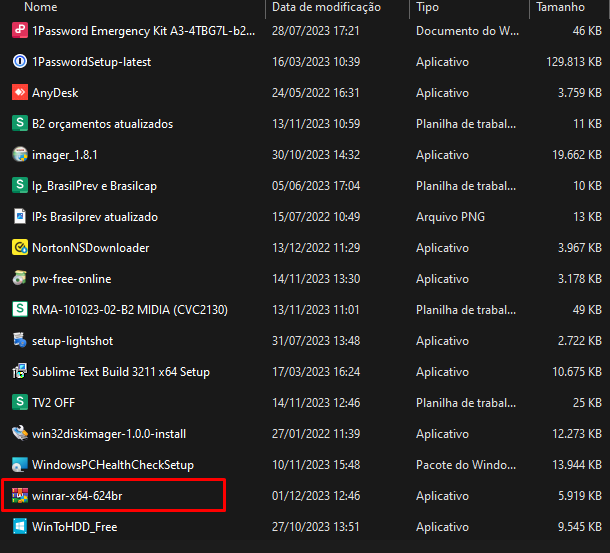
Task: Click the date 27/01/2022 11:39
Action: click(316, 434)
